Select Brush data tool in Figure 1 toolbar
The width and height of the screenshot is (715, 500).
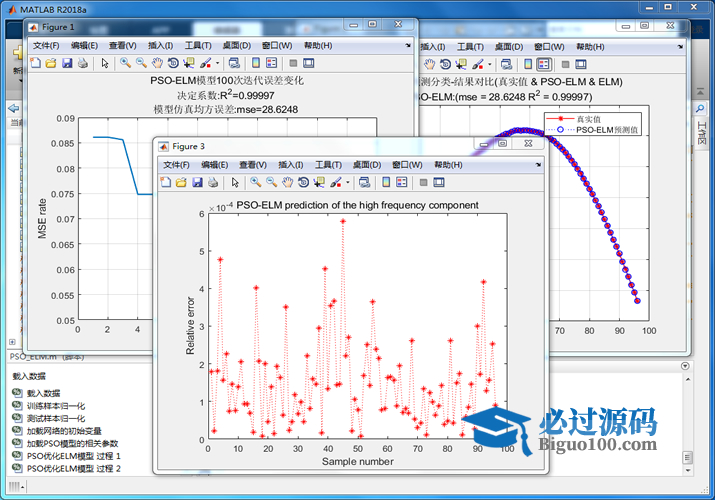click(206, 63)
